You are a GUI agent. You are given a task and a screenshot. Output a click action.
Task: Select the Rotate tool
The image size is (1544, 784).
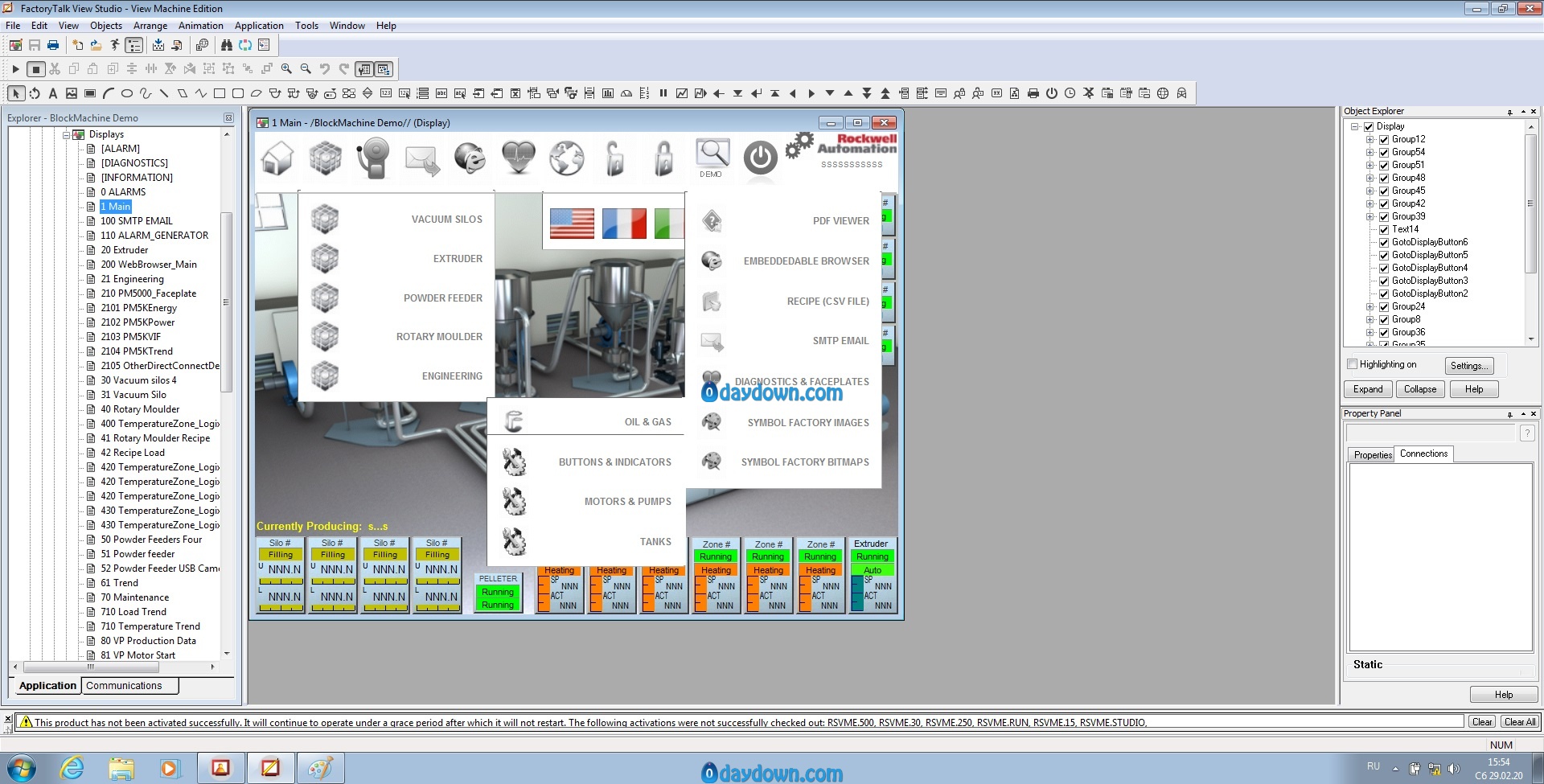(x=35, y=93)
